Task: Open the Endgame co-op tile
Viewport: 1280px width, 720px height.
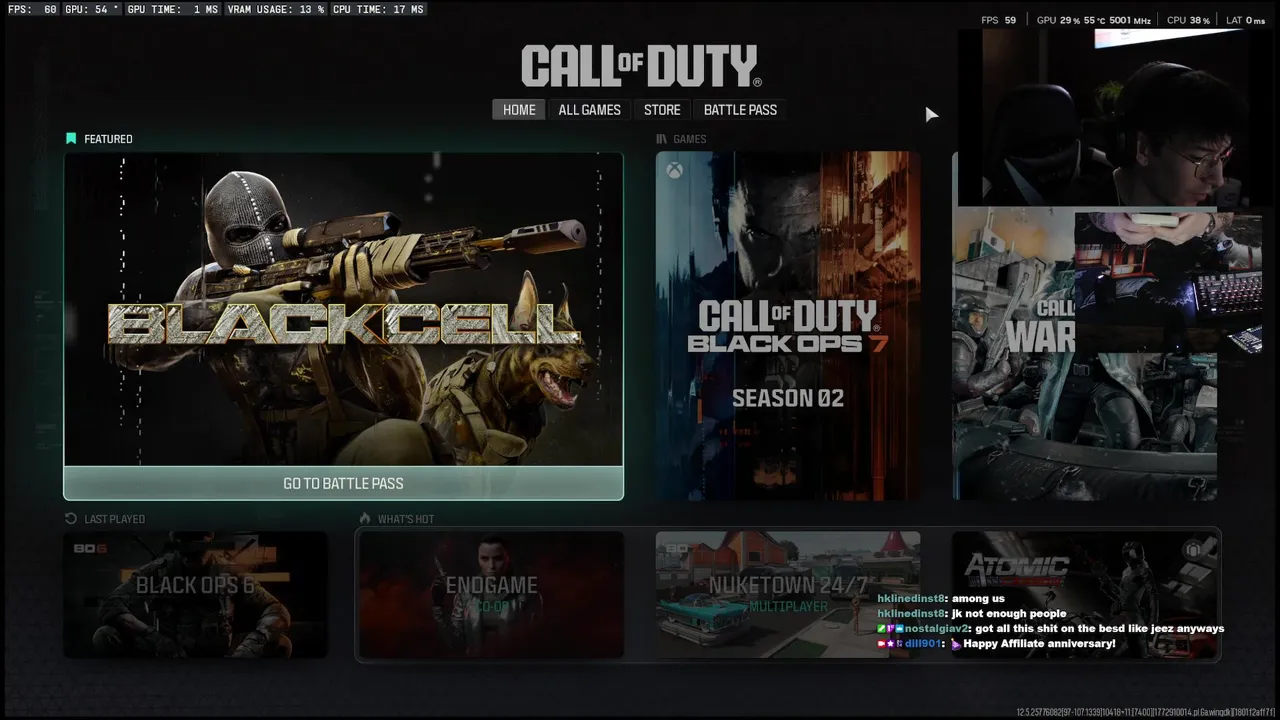Action: click(491, 595)
